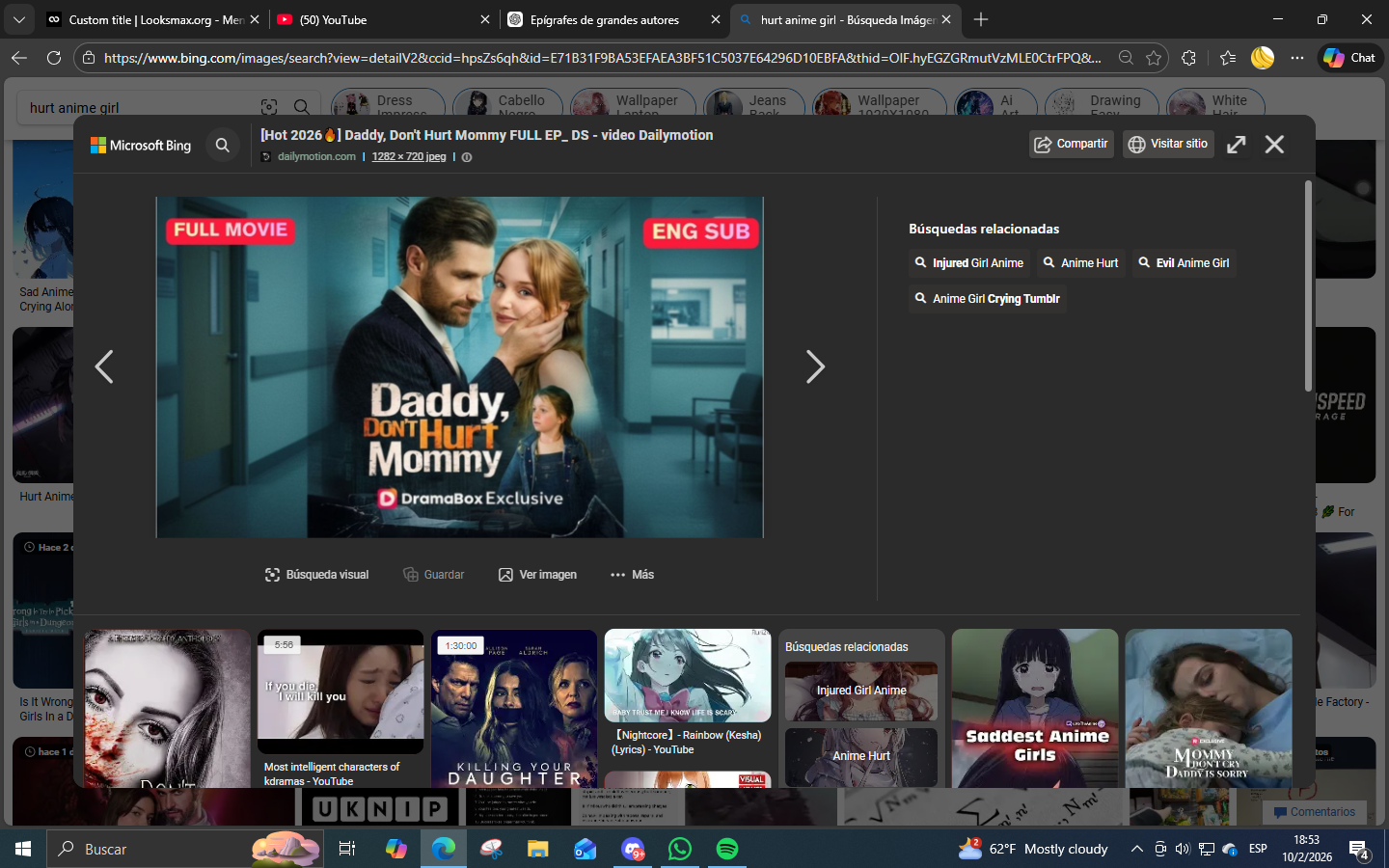Click the Bing search magnifier icon
The width and height of the screenshot is (1389, 868).
(x=223, y=146)
